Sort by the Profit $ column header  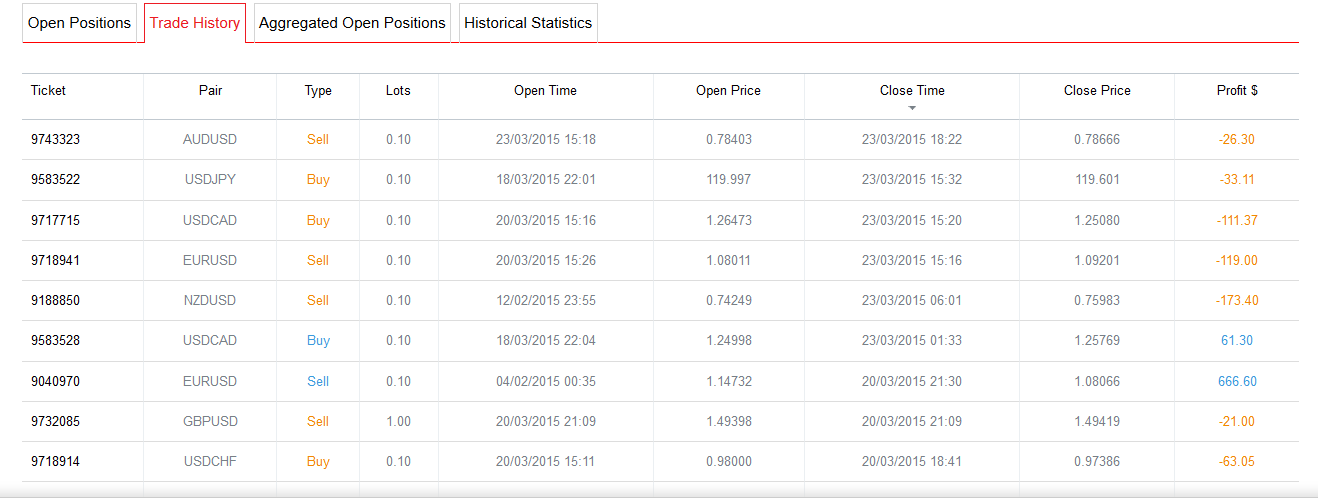pyautogui.click(x=1237, y=90)
